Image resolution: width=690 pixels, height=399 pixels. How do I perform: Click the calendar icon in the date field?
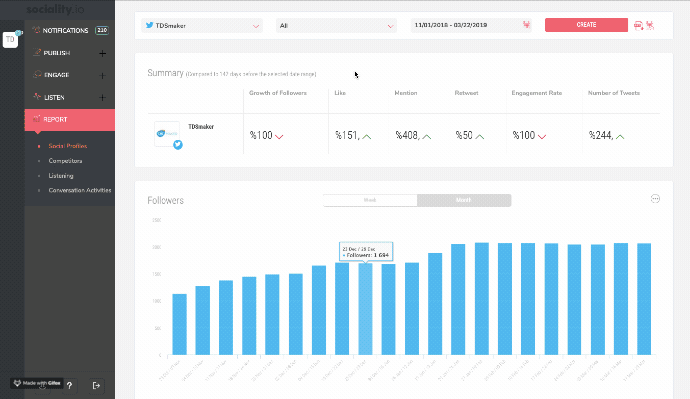click(526, 25)
